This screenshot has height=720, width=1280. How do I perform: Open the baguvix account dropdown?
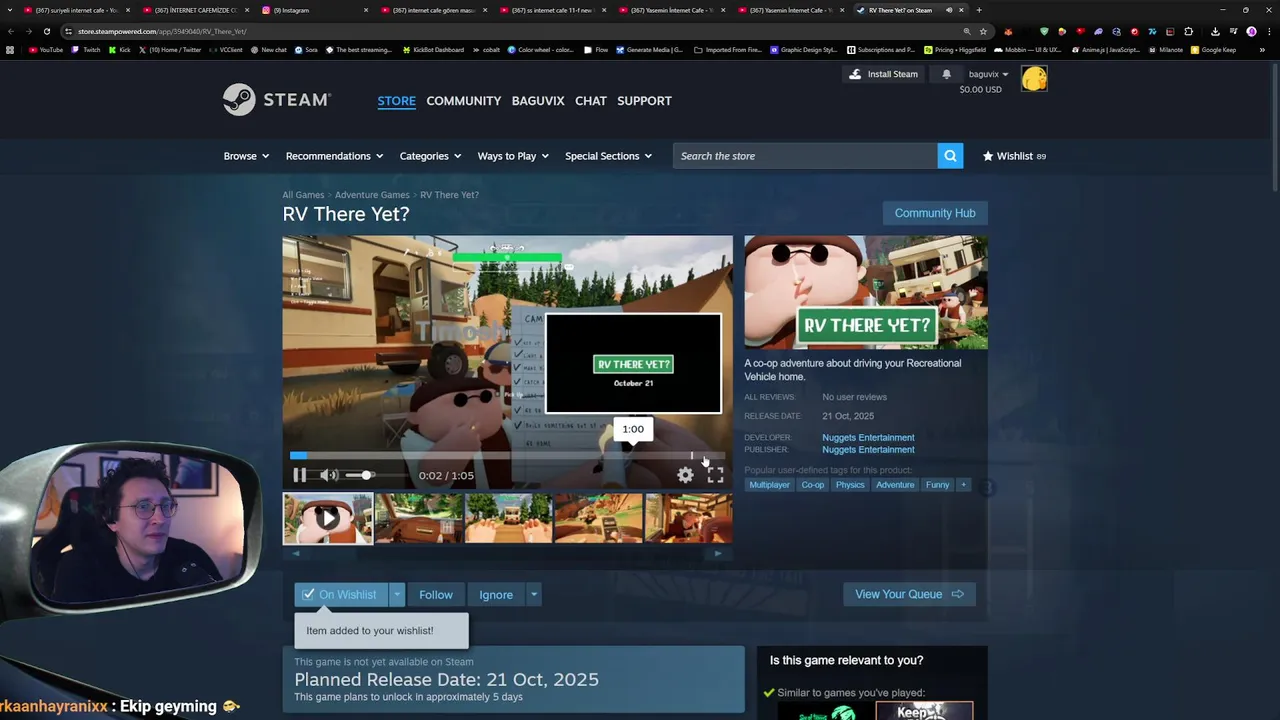point(989,74)
